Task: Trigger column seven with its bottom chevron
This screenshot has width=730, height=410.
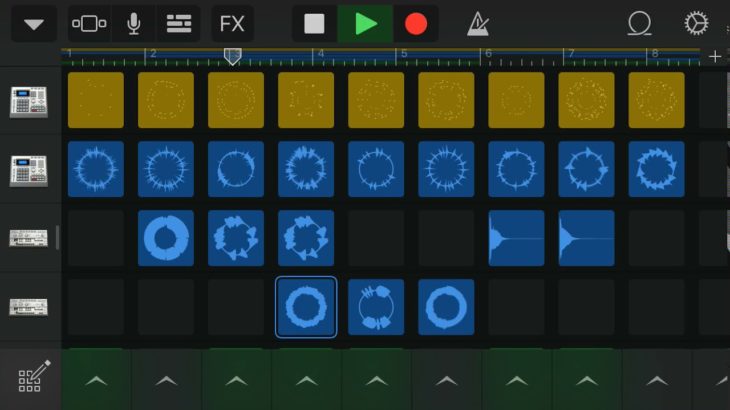Action: [517, 380]
